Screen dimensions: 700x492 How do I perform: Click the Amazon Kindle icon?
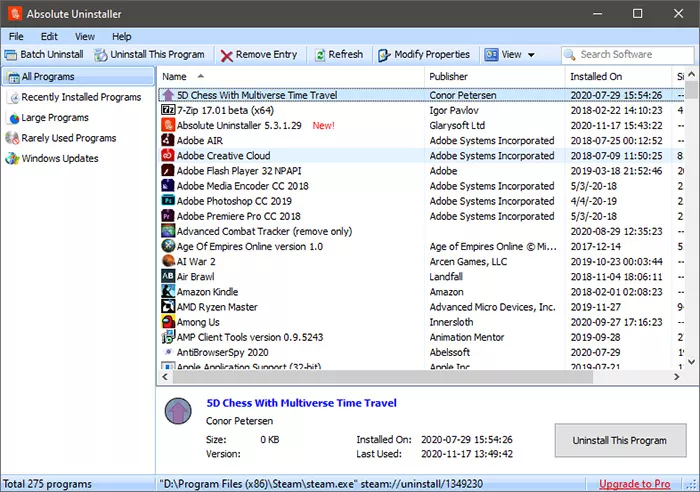[x=168, y=292]
